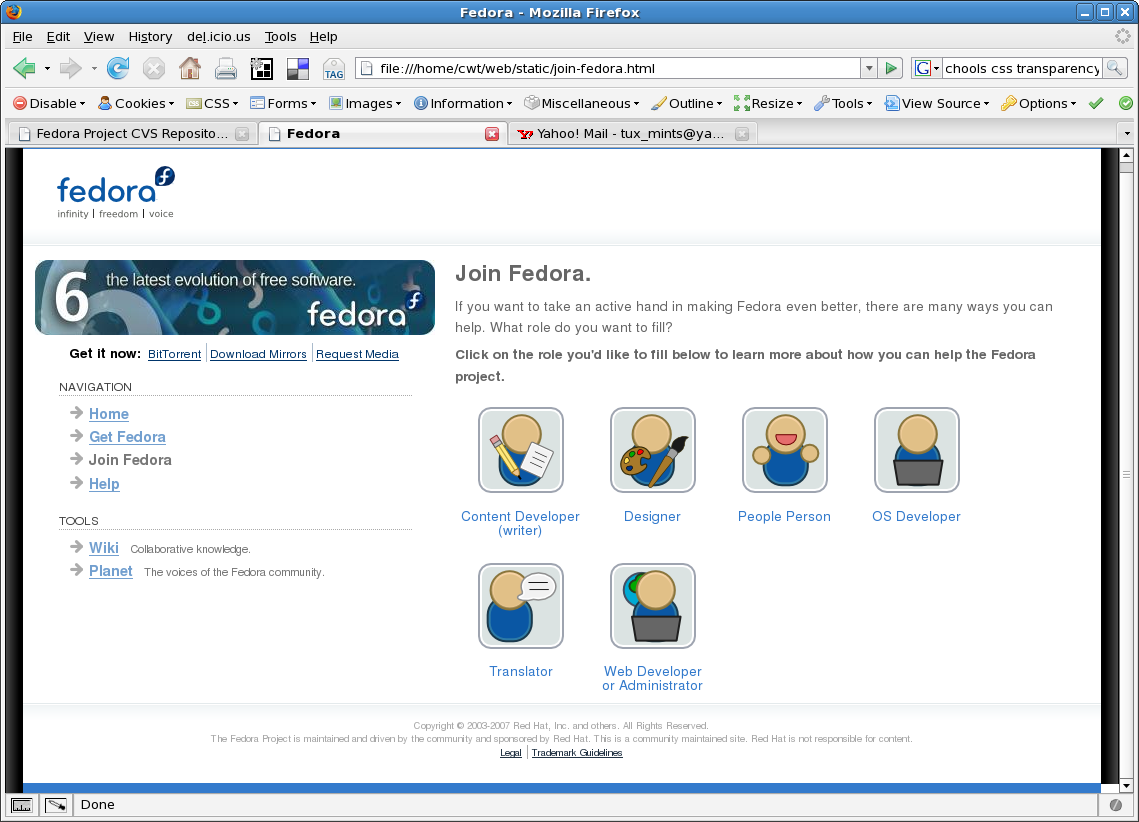1139x822 pixels.
Task: Click the OS Developer role icon
Action: [x=917, y=449]
